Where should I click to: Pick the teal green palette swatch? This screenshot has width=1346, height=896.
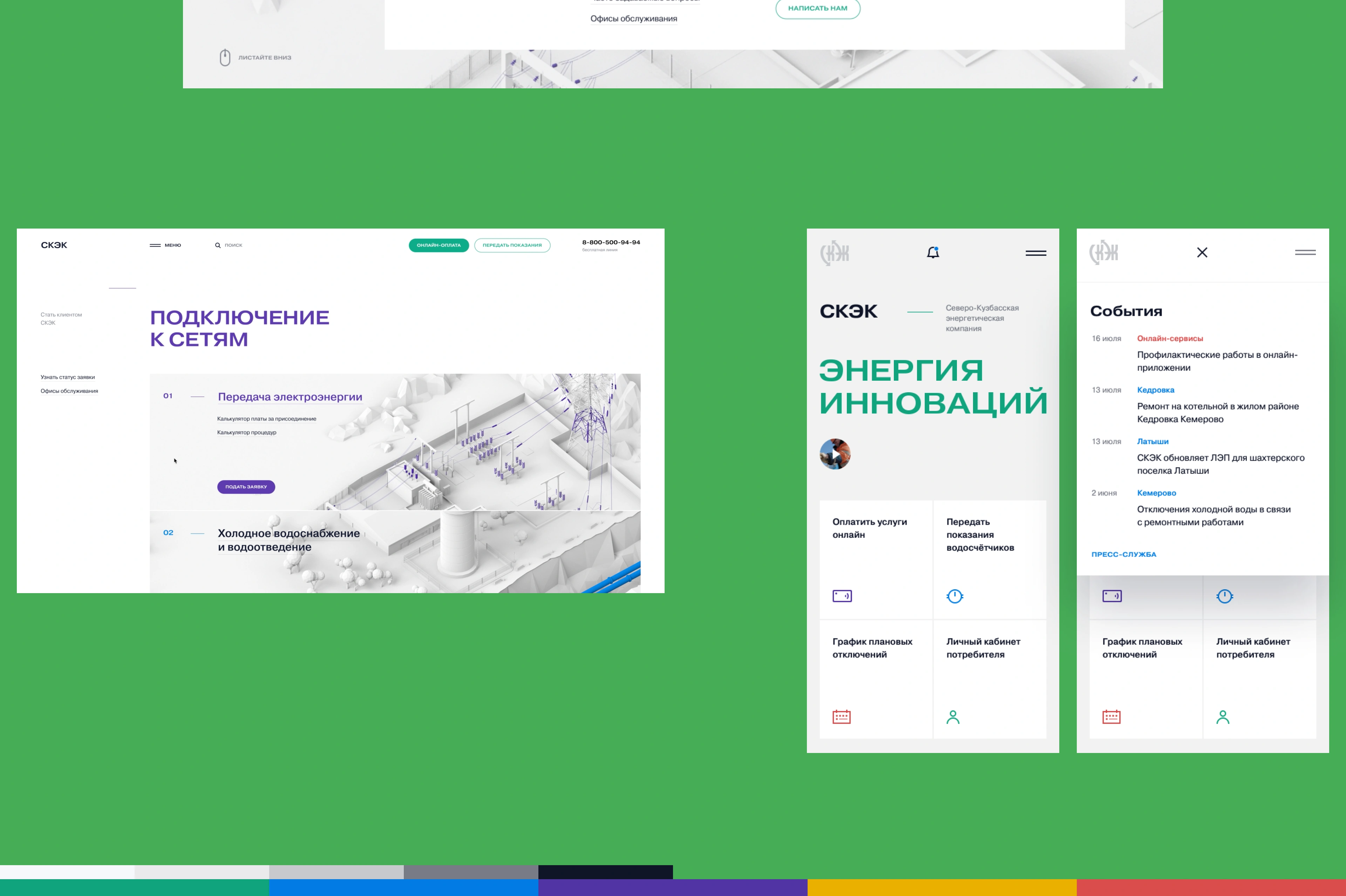134,888
